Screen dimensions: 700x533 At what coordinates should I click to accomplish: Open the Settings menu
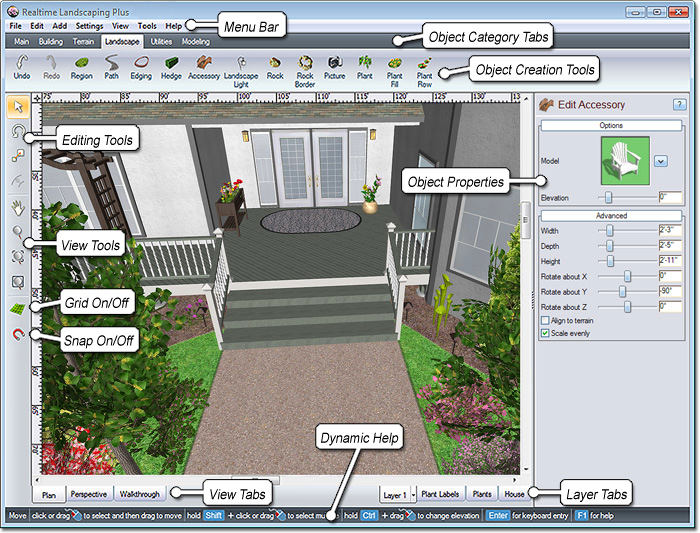pyautogui.click(x=89, y=26)
